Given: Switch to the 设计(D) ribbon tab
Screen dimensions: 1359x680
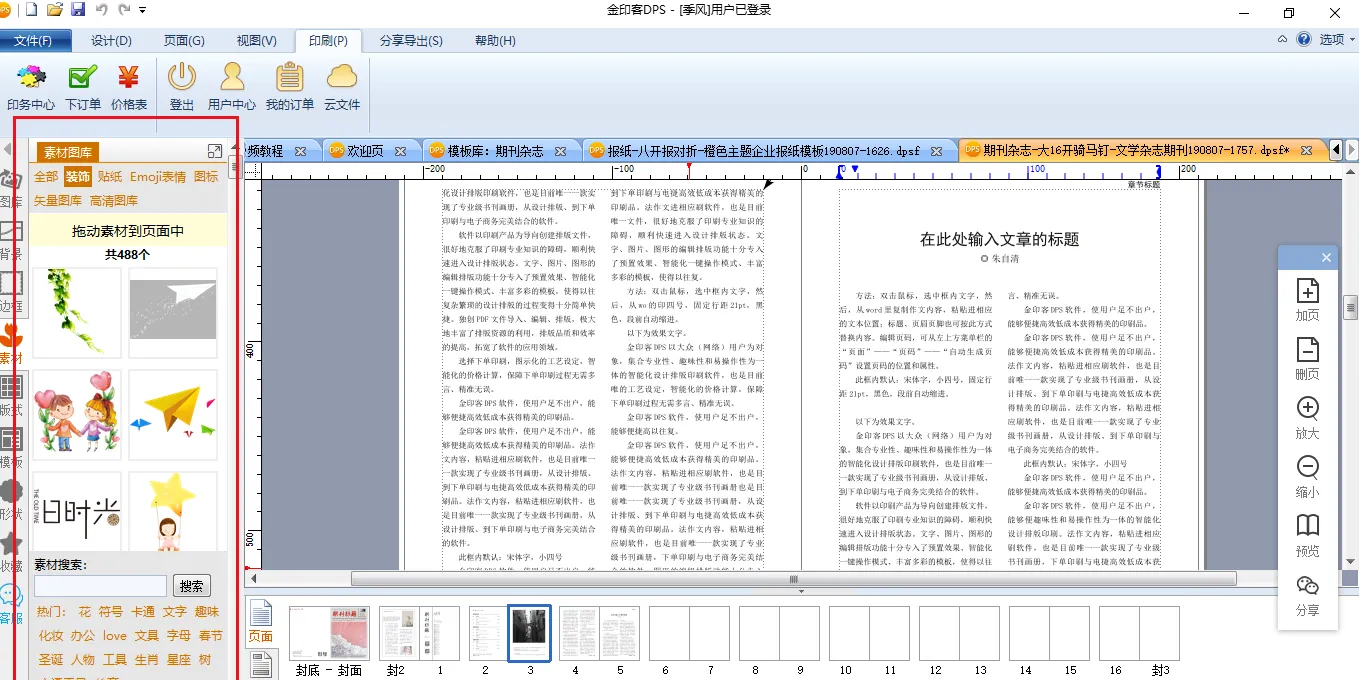Looking at the screenshot, I should coord(111,41).
